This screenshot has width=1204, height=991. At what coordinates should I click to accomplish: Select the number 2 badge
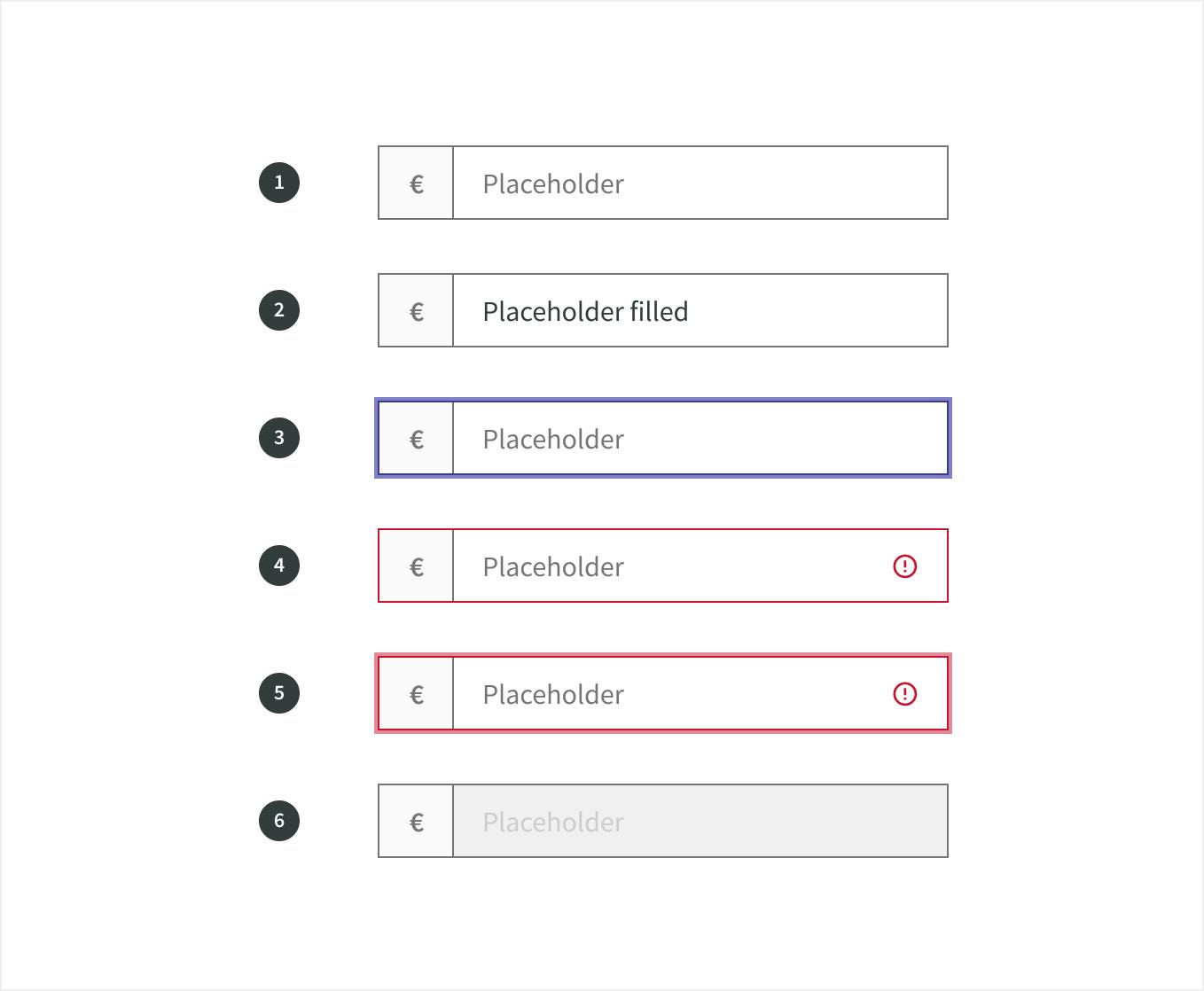pos(279,310)
